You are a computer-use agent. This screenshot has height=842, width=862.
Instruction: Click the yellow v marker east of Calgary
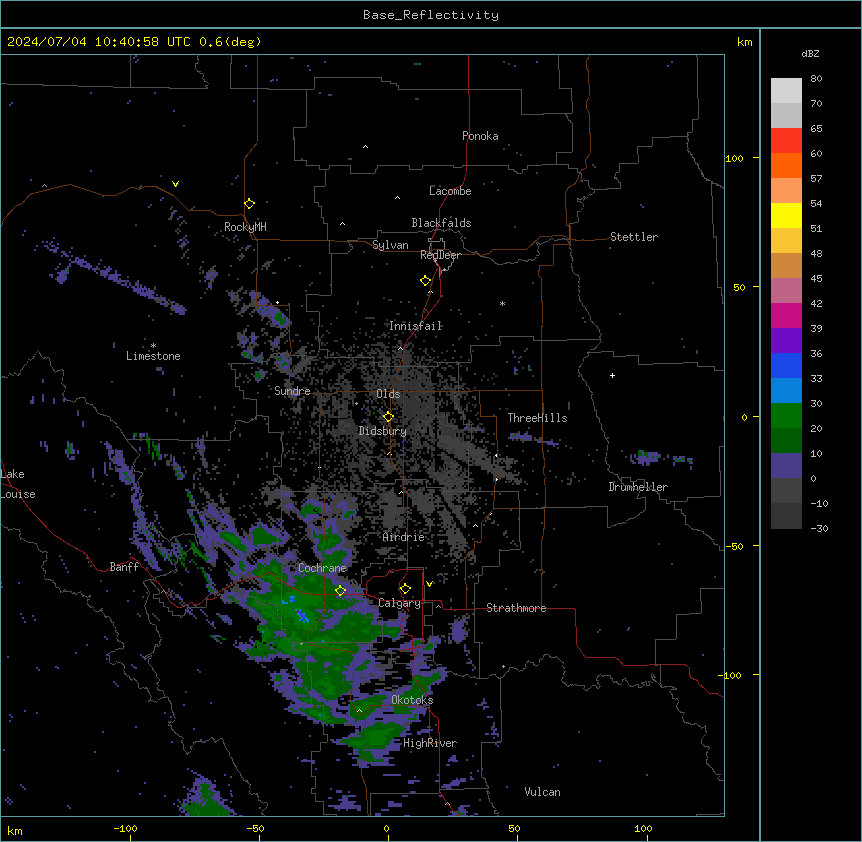(x=429, y=584)
